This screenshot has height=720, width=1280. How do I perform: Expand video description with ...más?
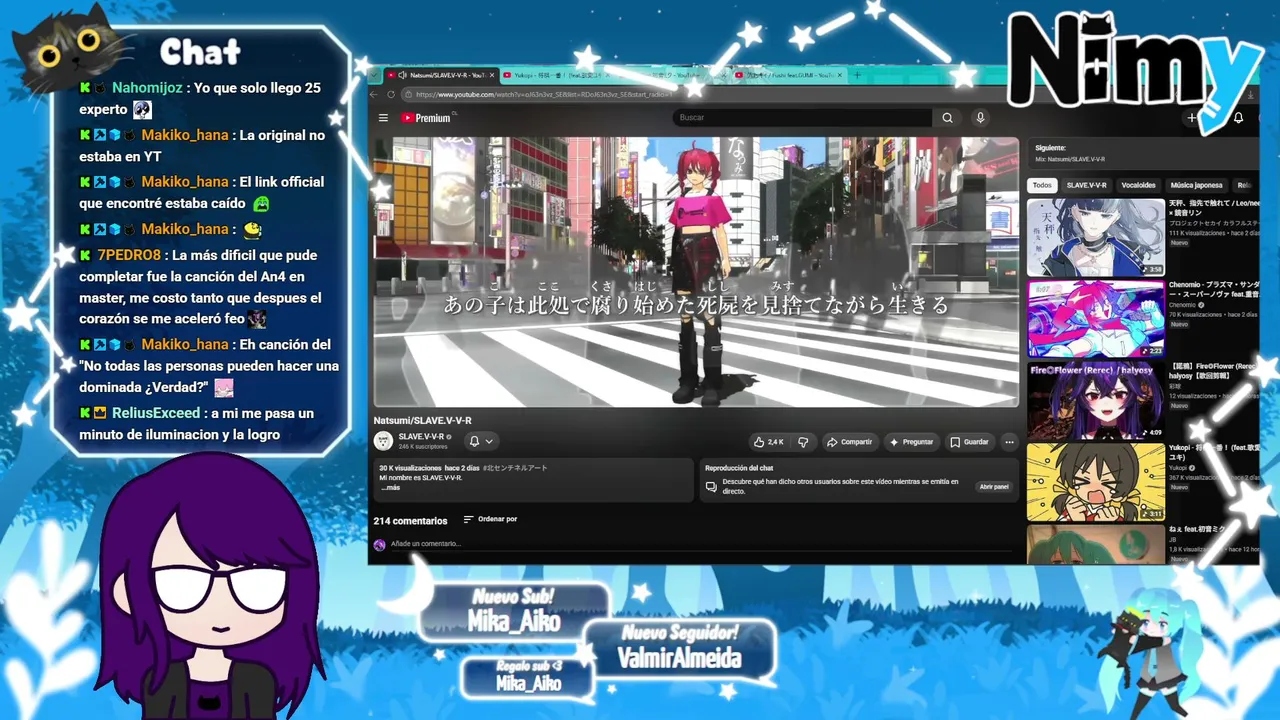(390, 488)
